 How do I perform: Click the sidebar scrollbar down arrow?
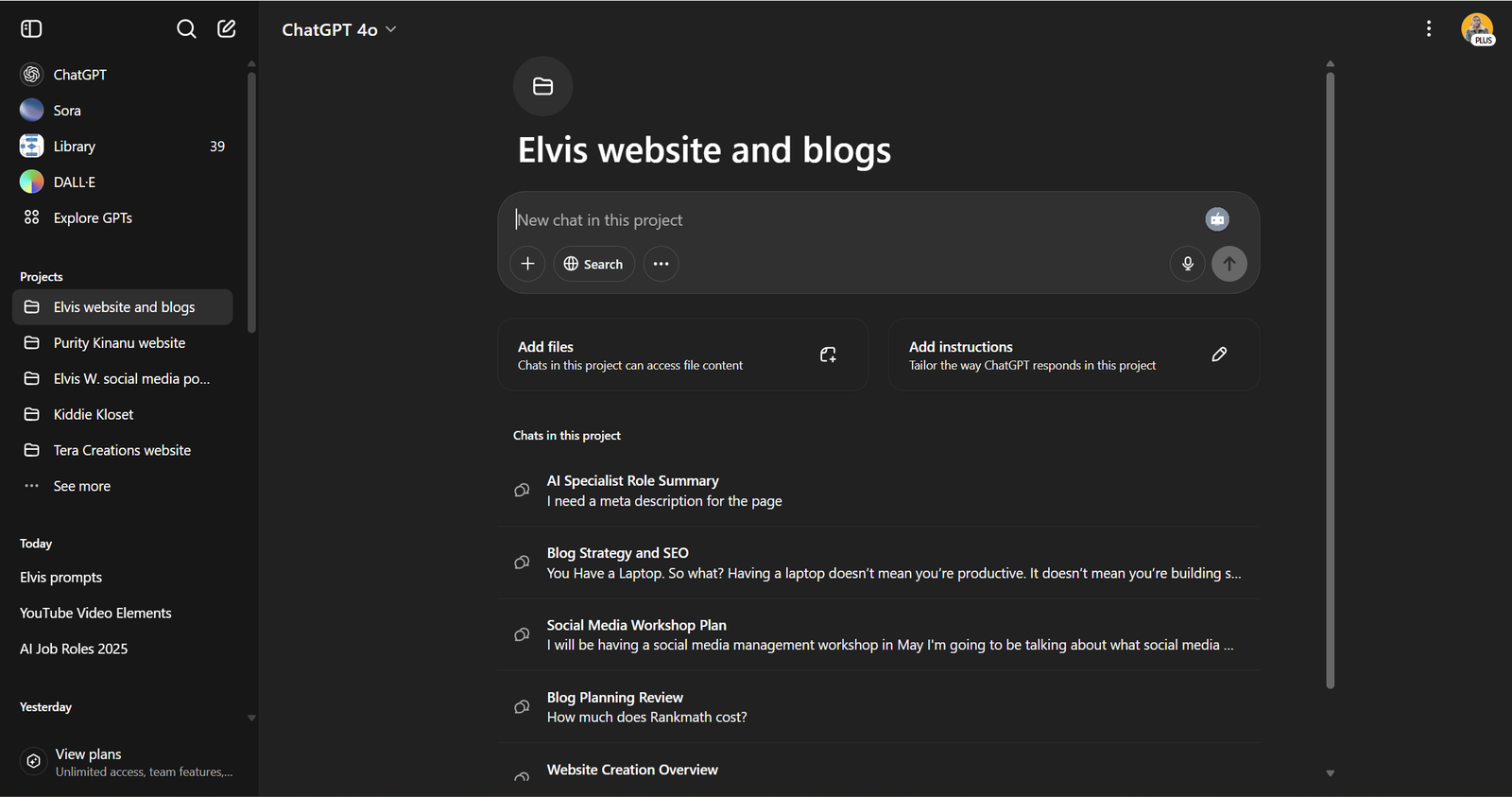coord(251,718)
